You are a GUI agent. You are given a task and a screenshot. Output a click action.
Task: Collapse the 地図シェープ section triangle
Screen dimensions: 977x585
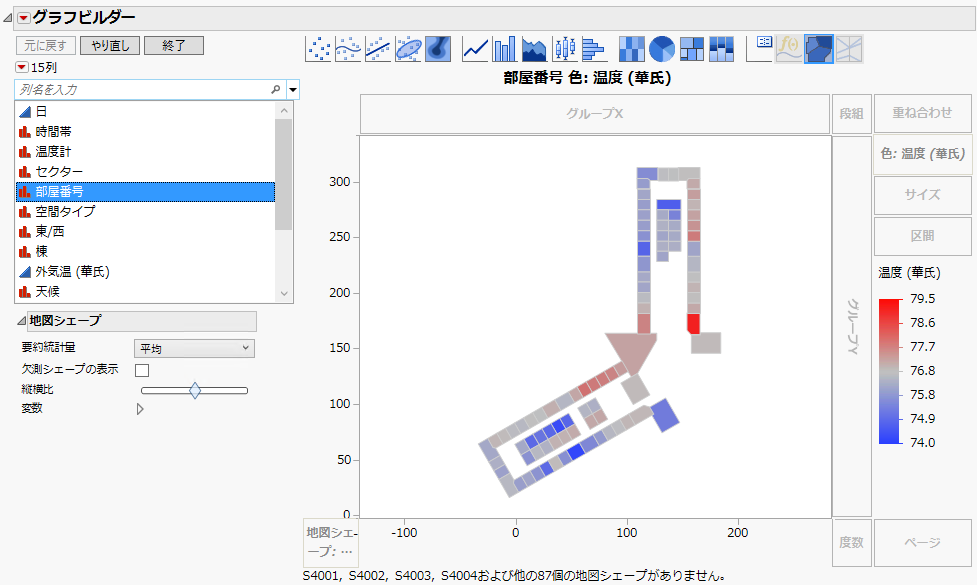click(22, 321)
